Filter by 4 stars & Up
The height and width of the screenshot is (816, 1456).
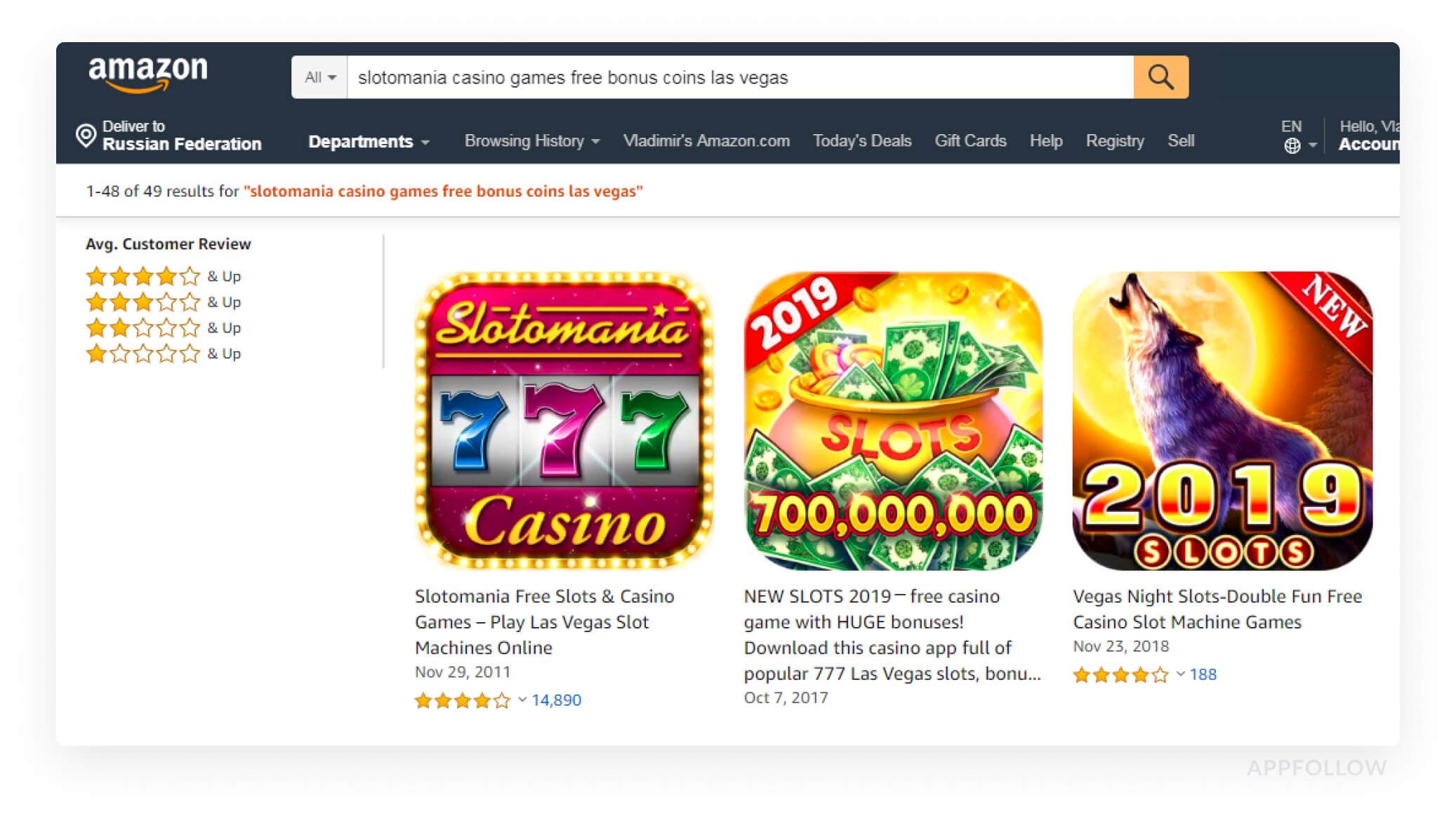tap(163, 276)
